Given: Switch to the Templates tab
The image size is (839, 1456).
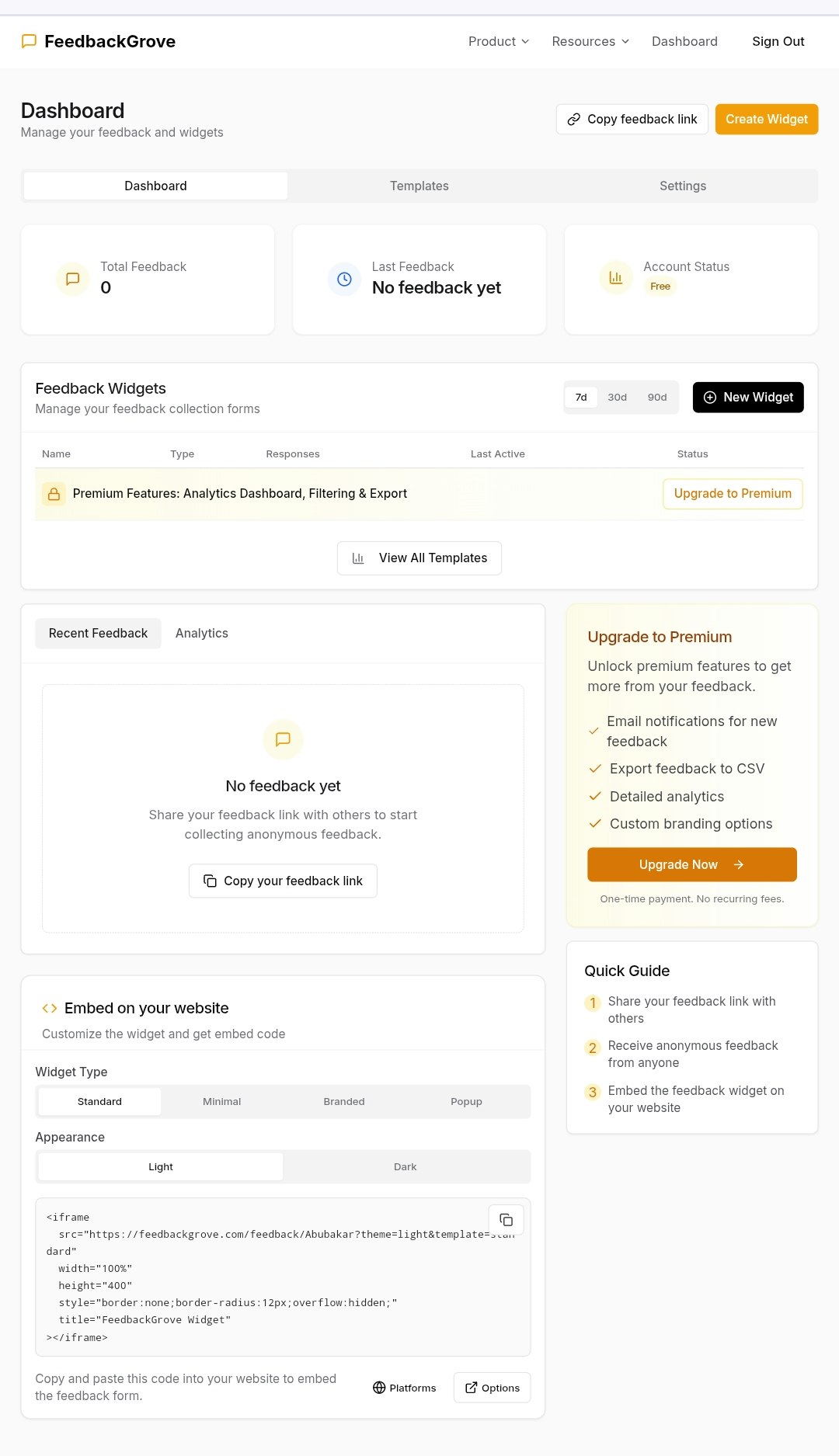Looking at the screenshot, I should coord(419,186).
